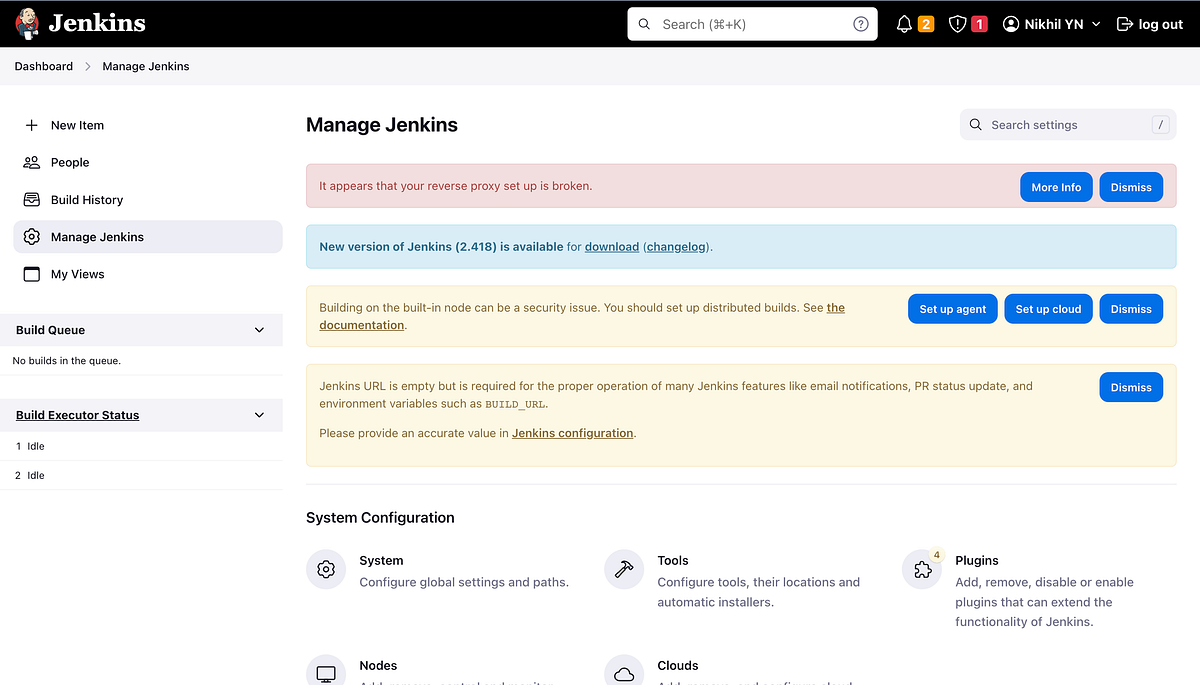The image size is (1200, 685).
Task: Open the Jenkins 2.418 changelog link
Action: tap(676, 246)
